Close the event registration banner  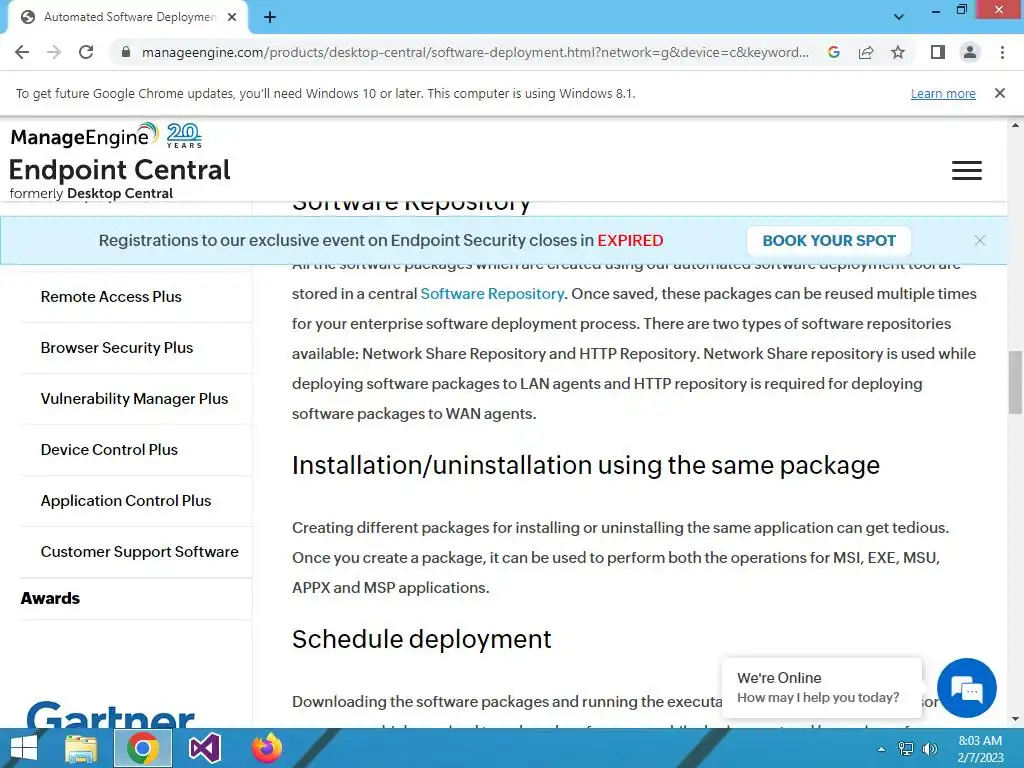point(980,240)
